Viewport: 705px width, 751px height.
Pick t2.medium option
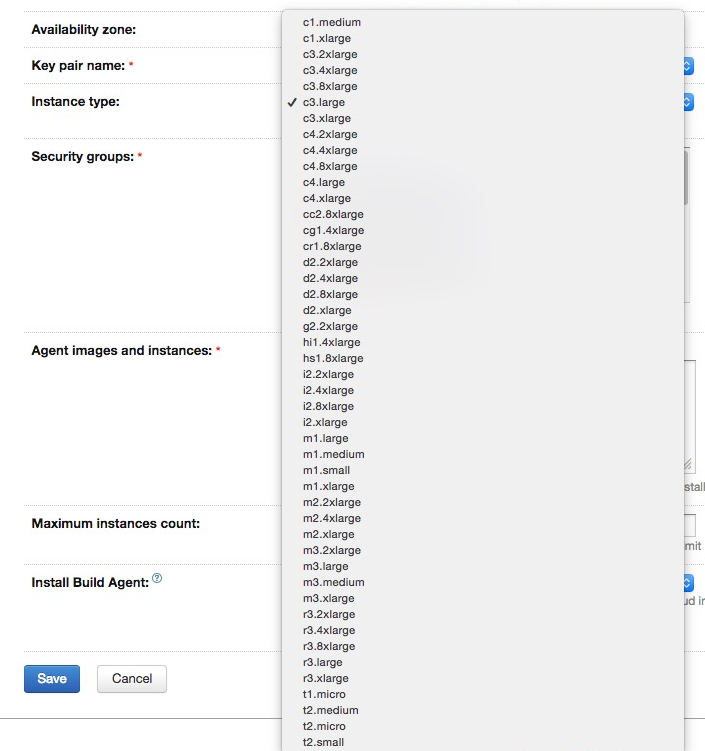(483, 710)
